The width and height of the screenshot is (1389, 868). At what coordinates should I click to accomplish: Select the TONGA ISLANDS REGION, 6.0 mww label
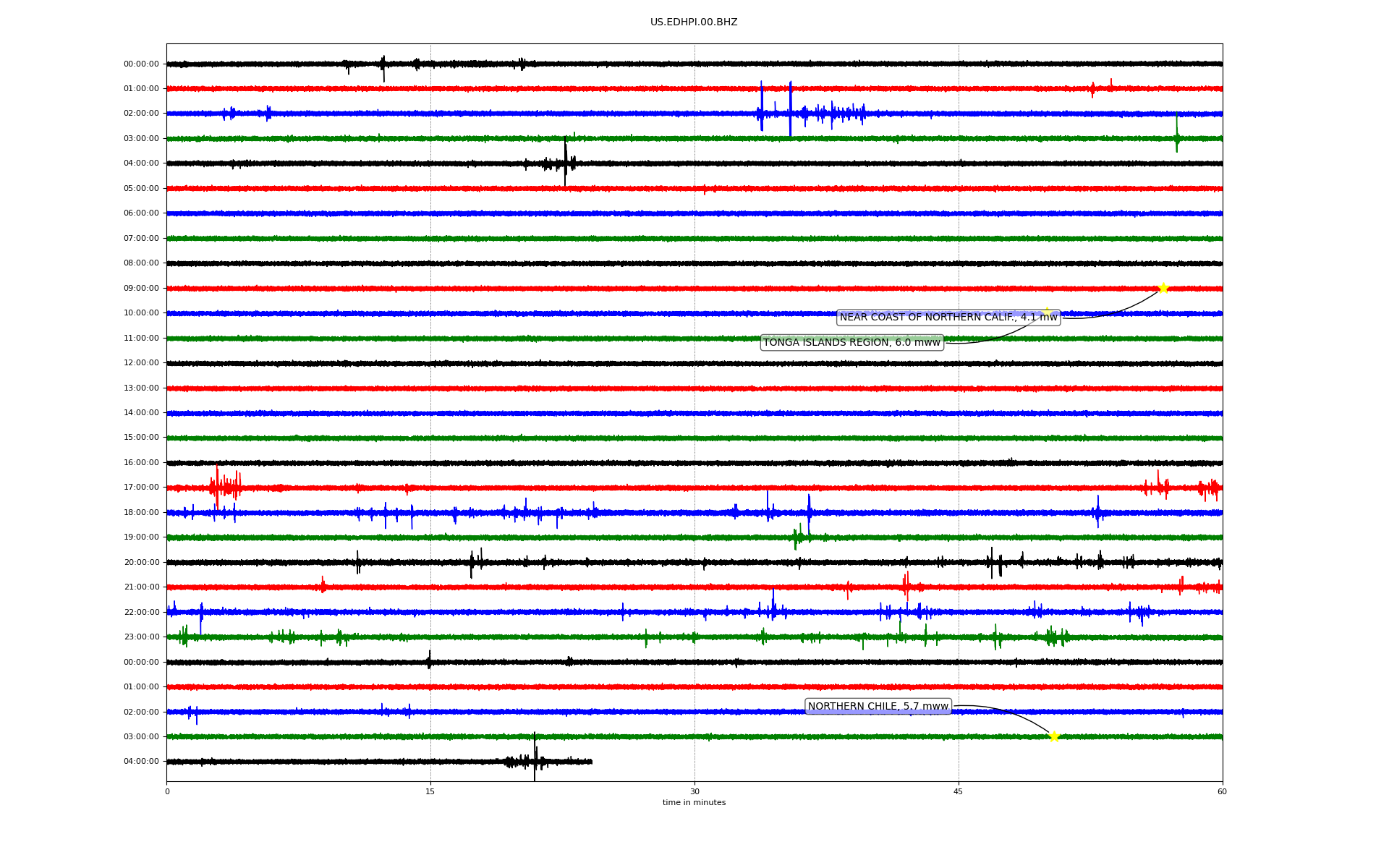852,343
